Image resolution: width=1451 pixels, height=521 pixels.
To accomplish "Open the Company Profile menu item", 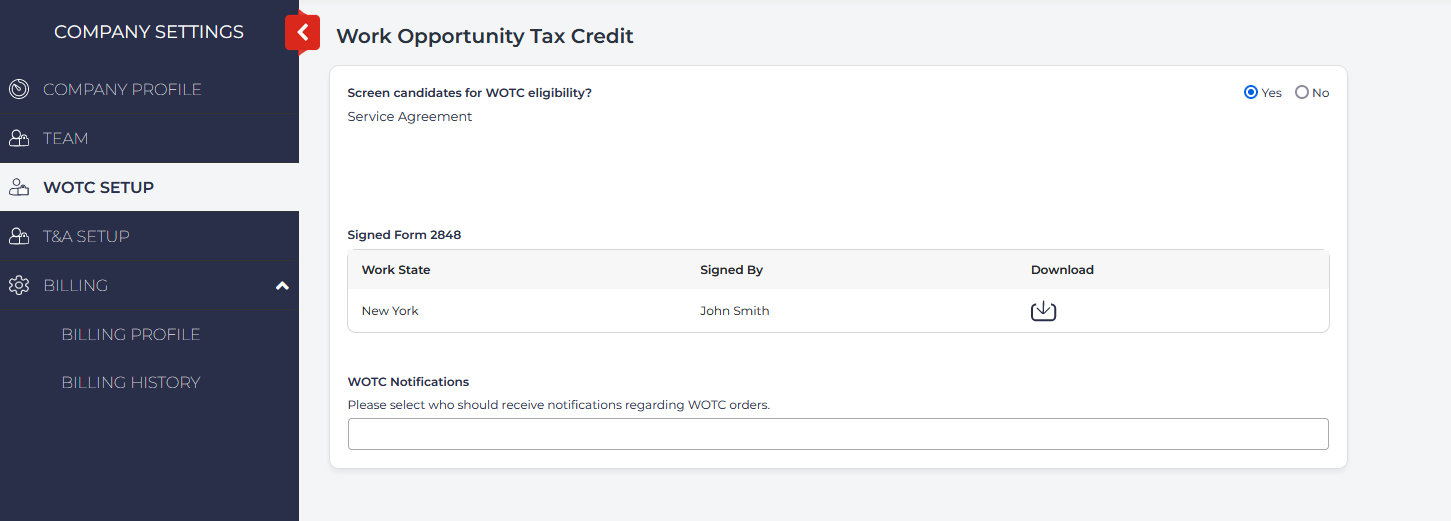I will [122, 89].
